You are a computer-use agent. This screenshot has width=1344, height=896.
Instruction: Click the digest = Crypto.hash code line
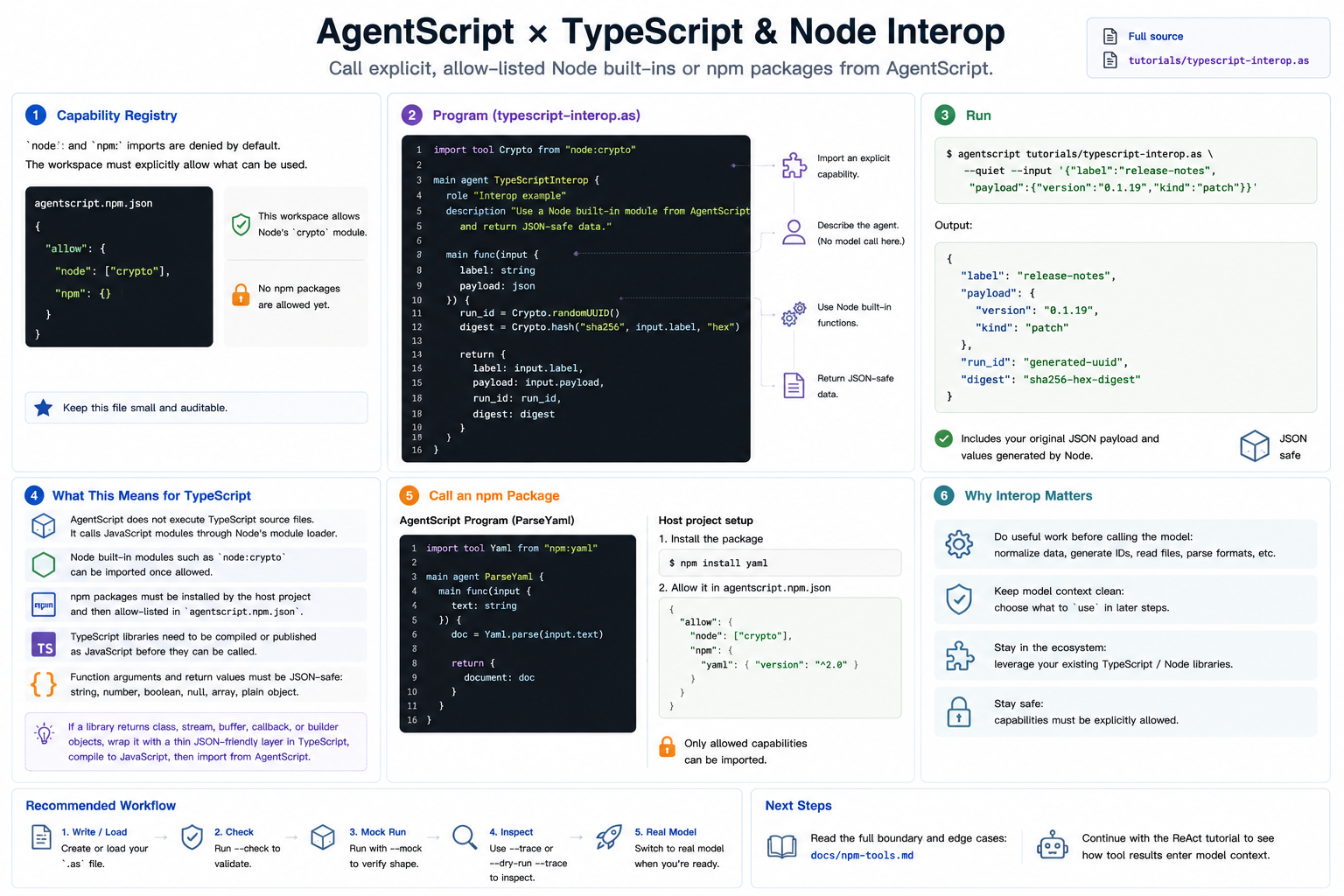599,326
